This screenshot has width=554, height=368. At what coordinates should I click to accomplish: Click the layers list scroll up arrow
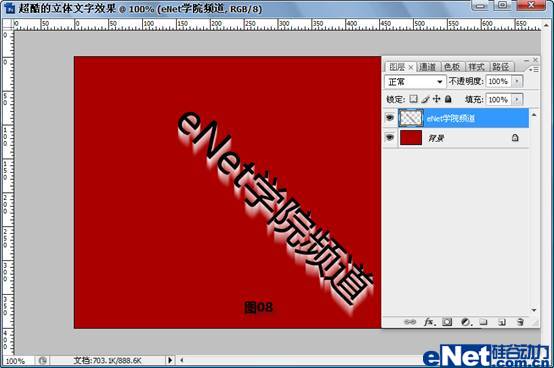[x=534, y=115]
